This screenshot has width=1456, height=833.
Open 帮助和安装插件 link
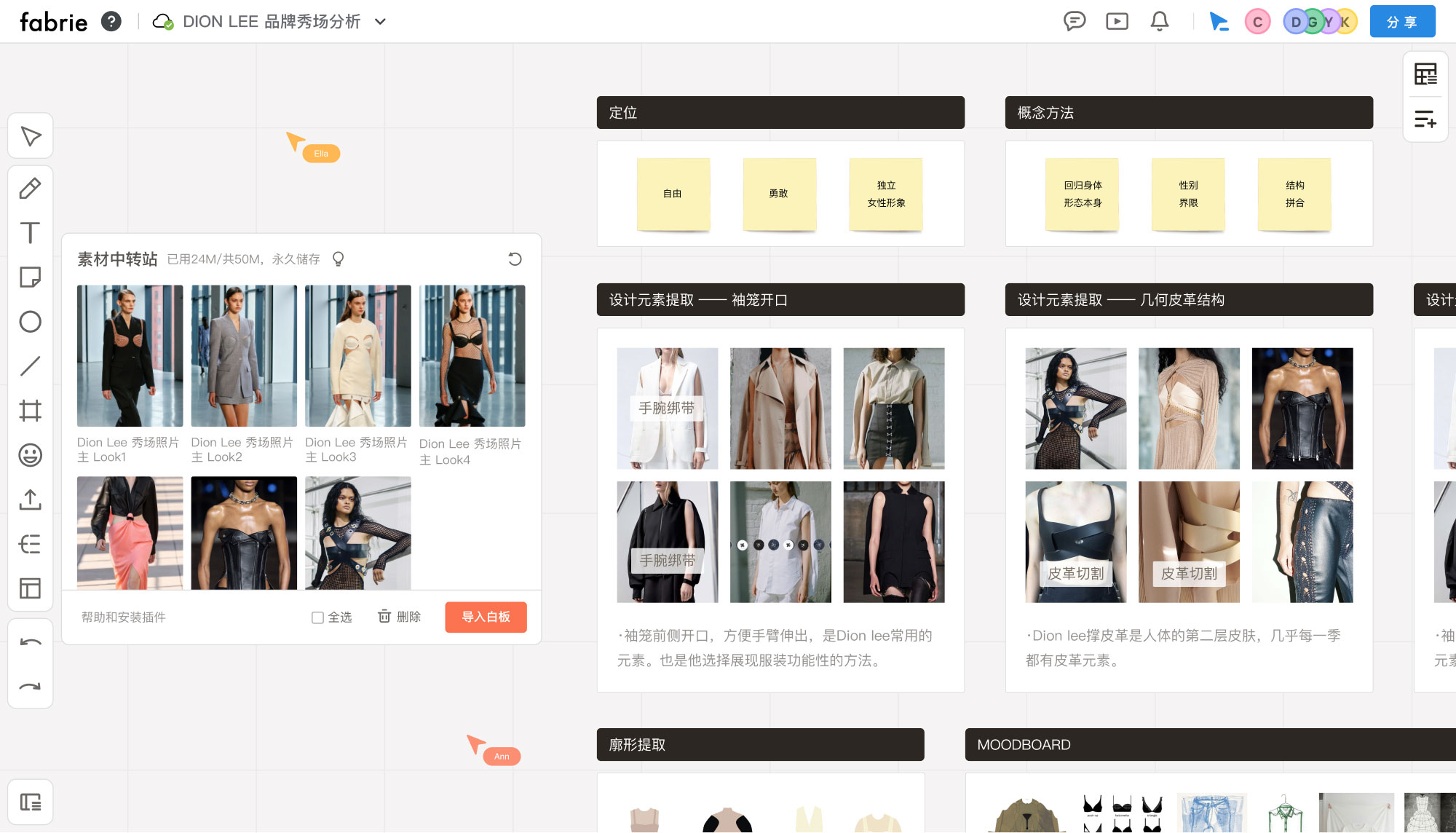(x=124, y=617)
